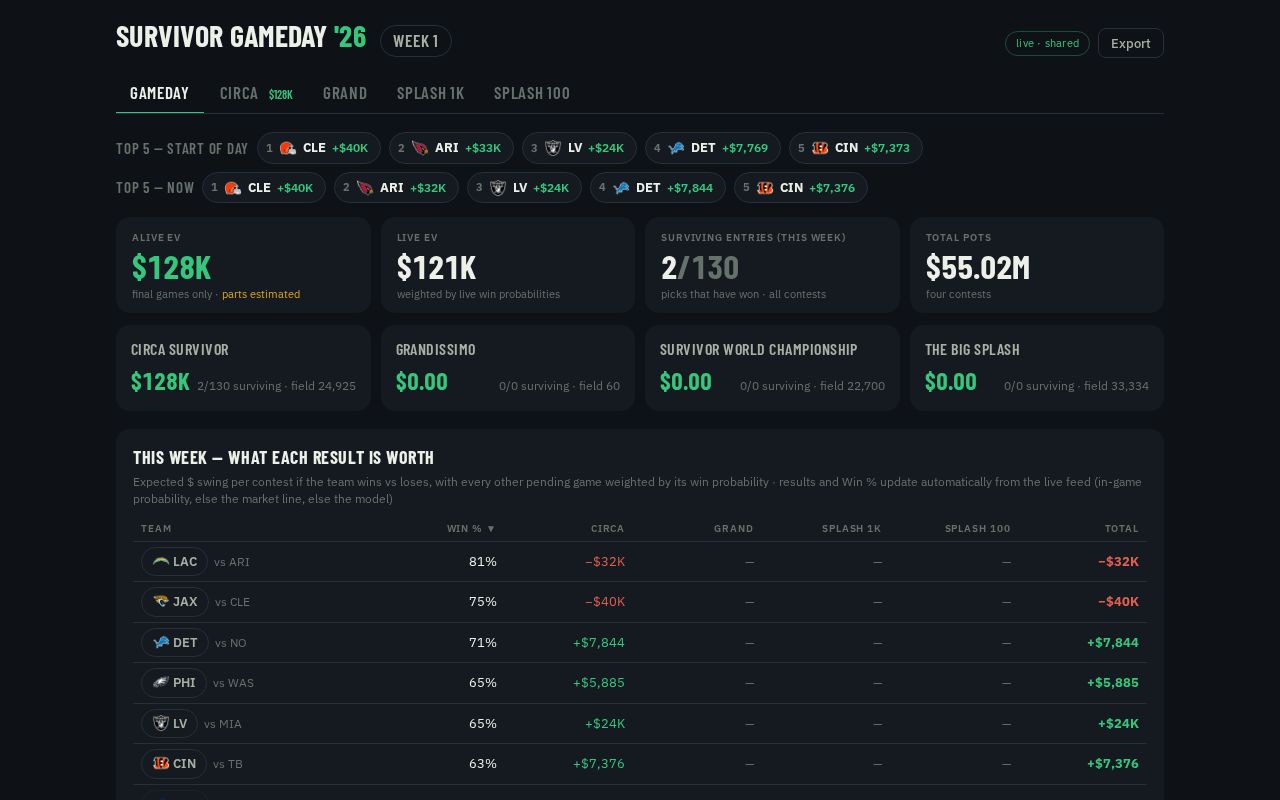
Task: Open the Surviving Entries card
Action: point(772,265)
